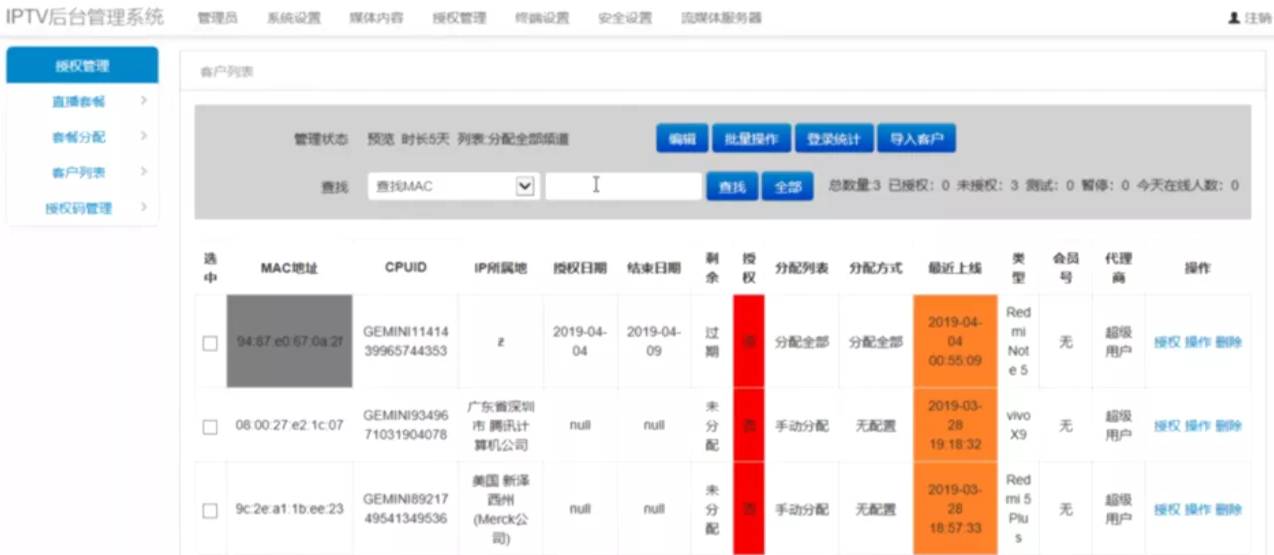
Task: Open the 终端设置 menu
Action: 542,18
